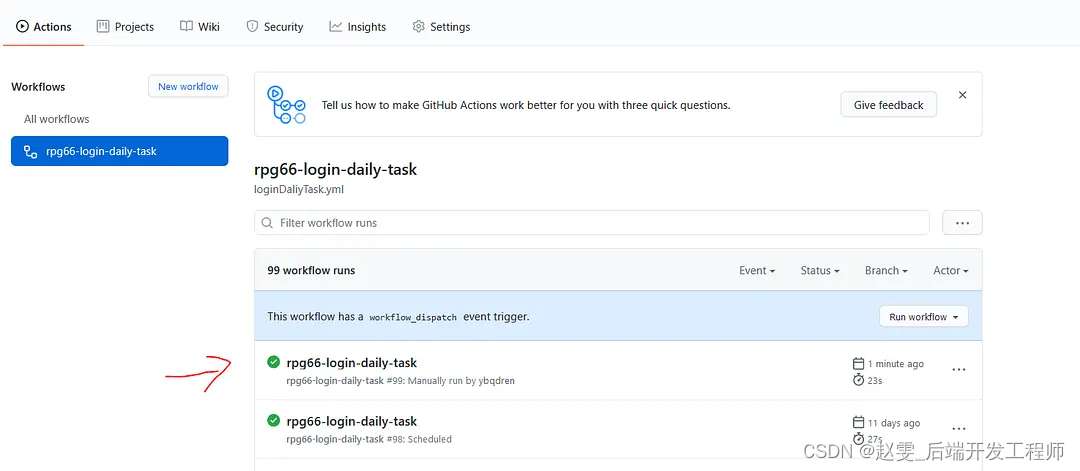
Task: Open the Run workflow dropdown
Action: click(x=924, y=317)
